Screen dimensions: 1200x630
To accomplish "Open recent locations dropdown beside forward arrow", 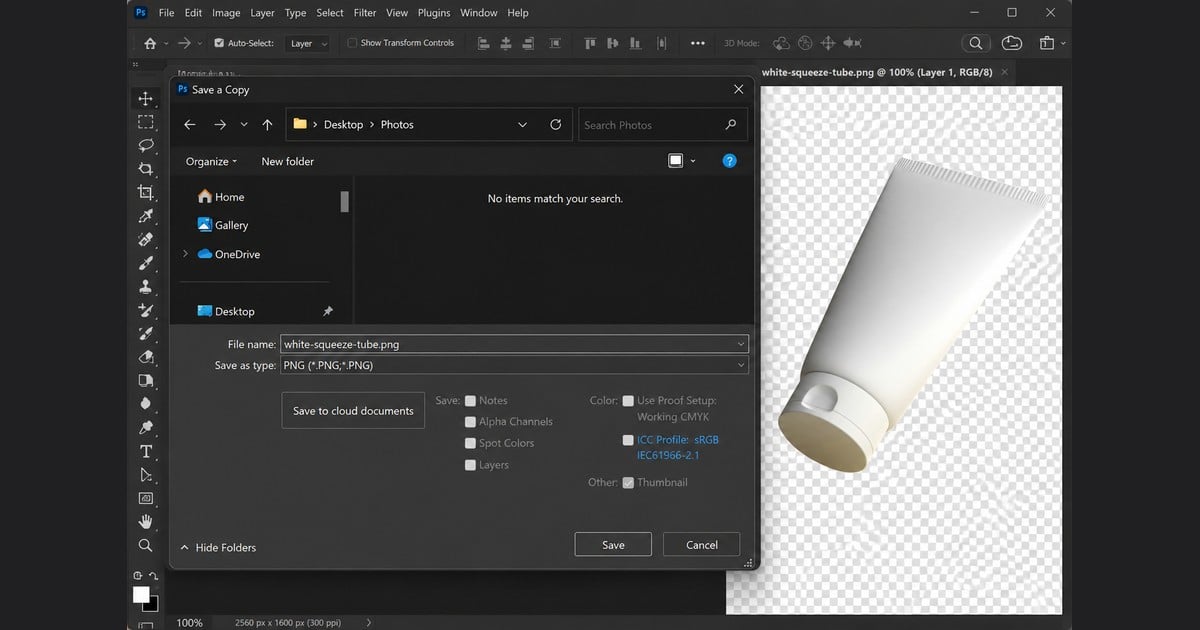I will click(244, 125).
